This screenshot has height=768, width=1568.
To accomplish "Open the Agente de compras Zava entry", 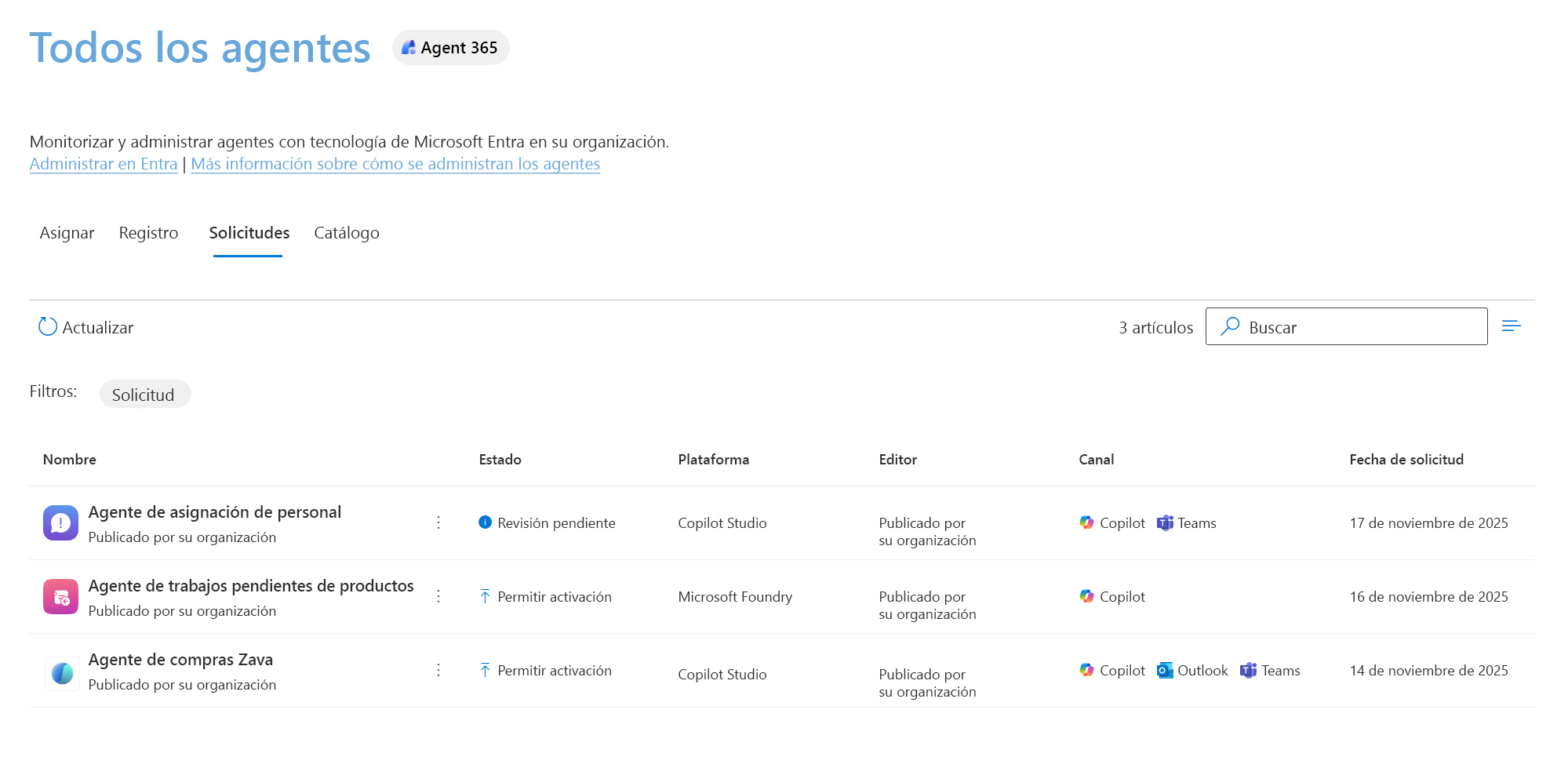I will tap(180, 660).
